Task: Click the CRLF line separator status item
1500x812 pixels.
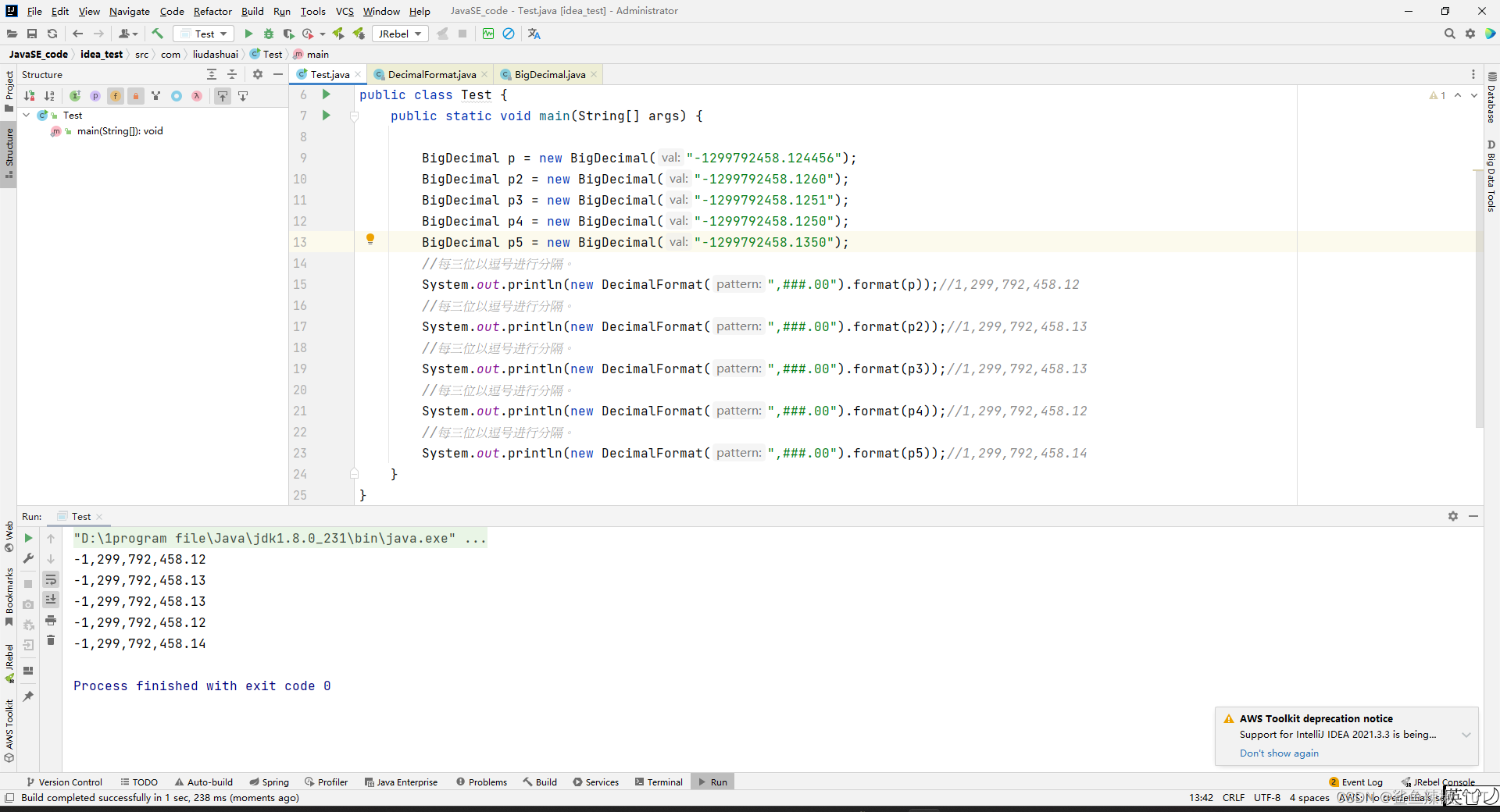Action: (1234, 797)
